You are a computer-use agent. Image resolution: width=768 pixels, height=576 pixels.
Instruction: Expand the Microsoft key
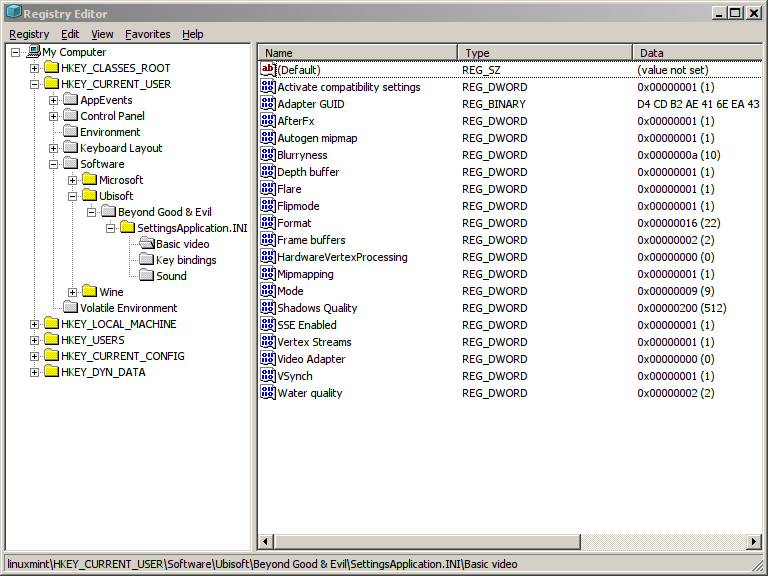click(x=72, y=180)
